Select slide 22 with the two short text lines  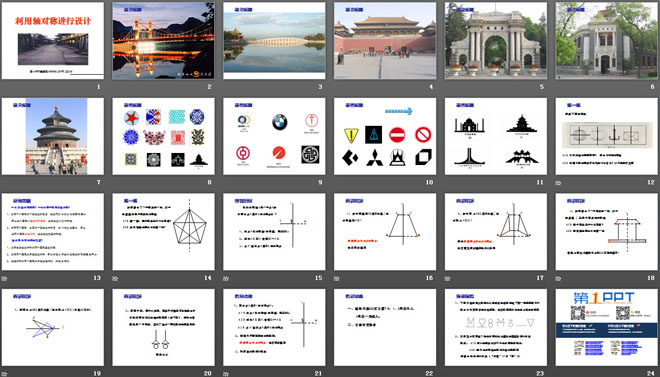[x=385, y=327]
